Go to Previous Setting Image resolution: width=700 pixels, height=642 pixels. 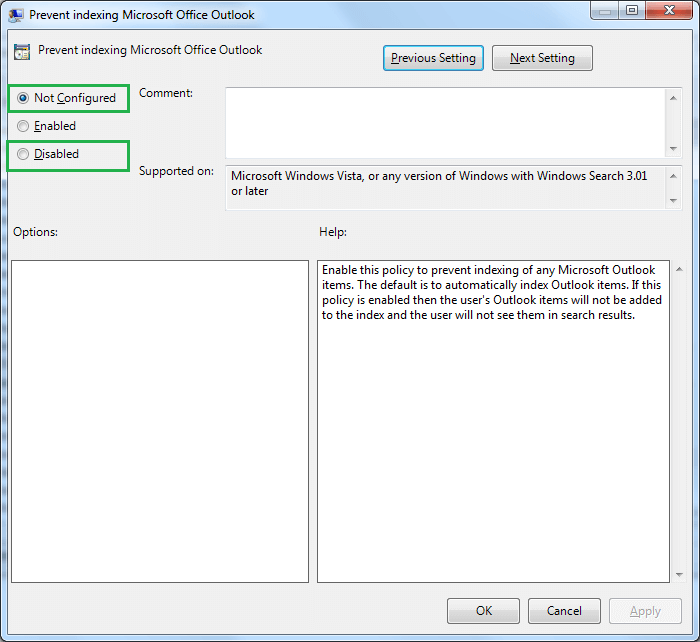pos(433,58)
